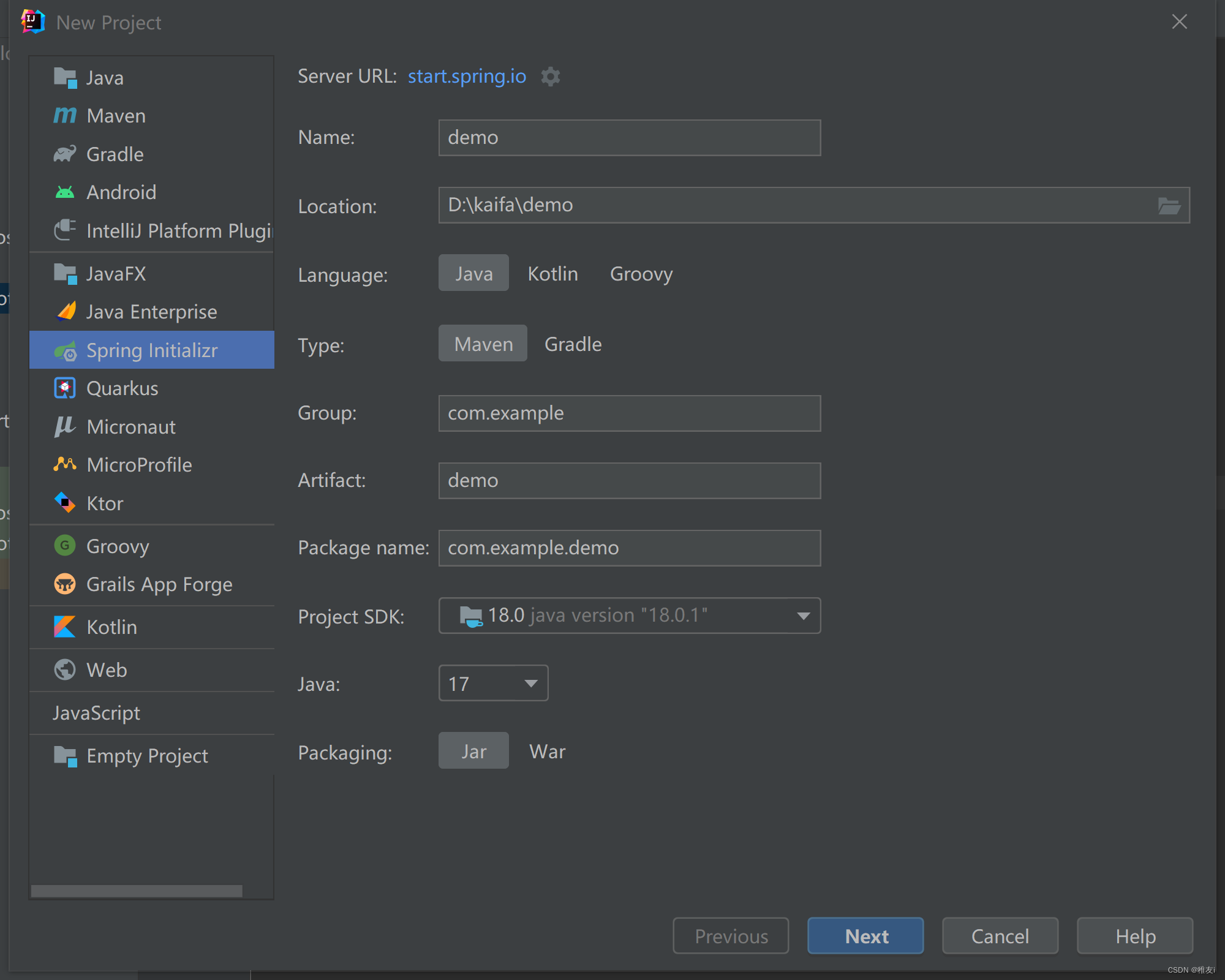1225x980 pixels.
Task: Select Empty Project entry
Action: [x=151, y=756]
